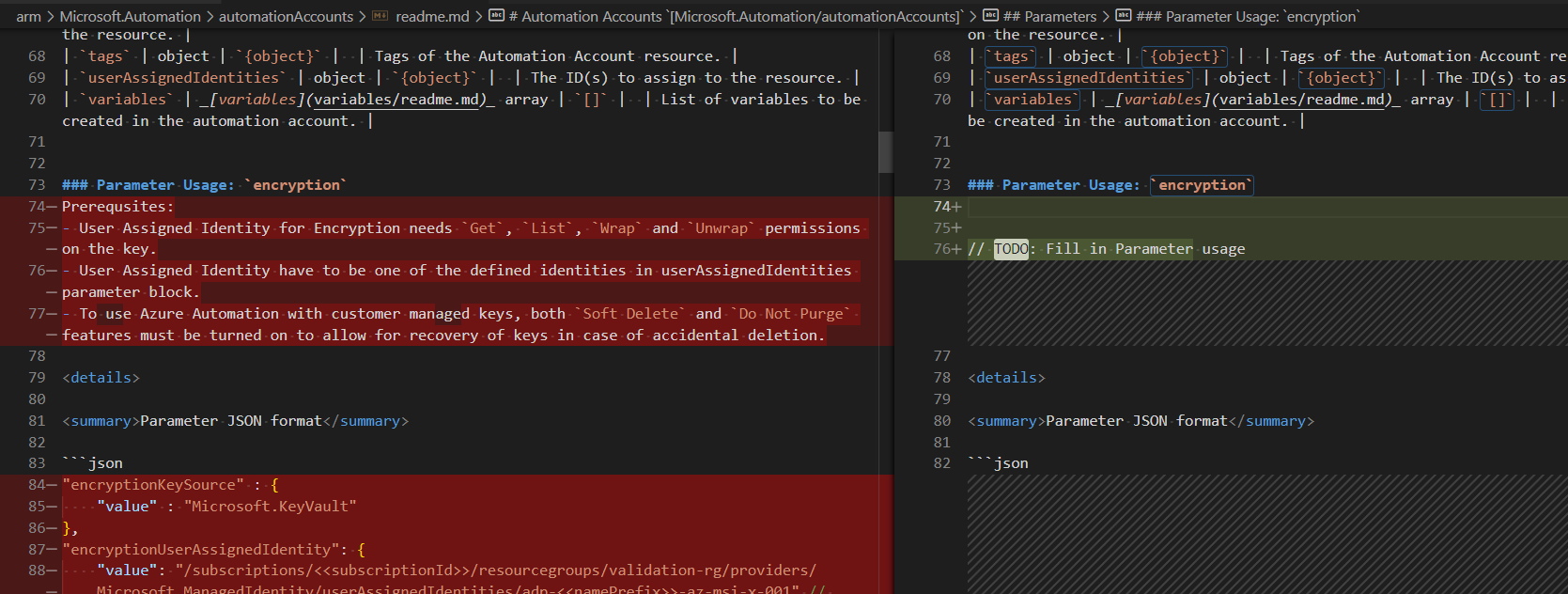Click the `userAssignedIdentities` row in right pane
The height and width of the screenshot is (594, 1568).
(1267, 78)
